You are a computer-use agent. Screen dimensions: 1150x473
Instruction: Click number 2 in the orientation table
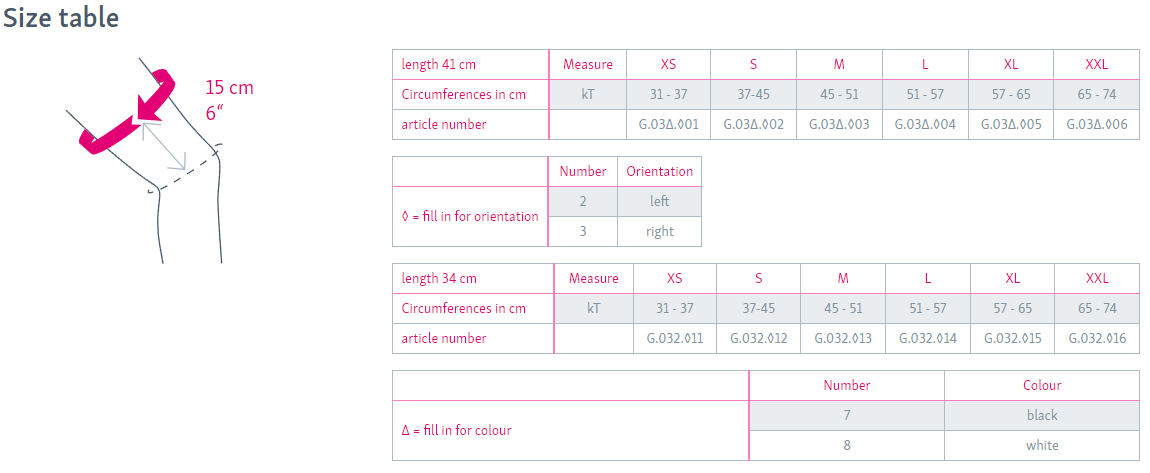point(582,201)
